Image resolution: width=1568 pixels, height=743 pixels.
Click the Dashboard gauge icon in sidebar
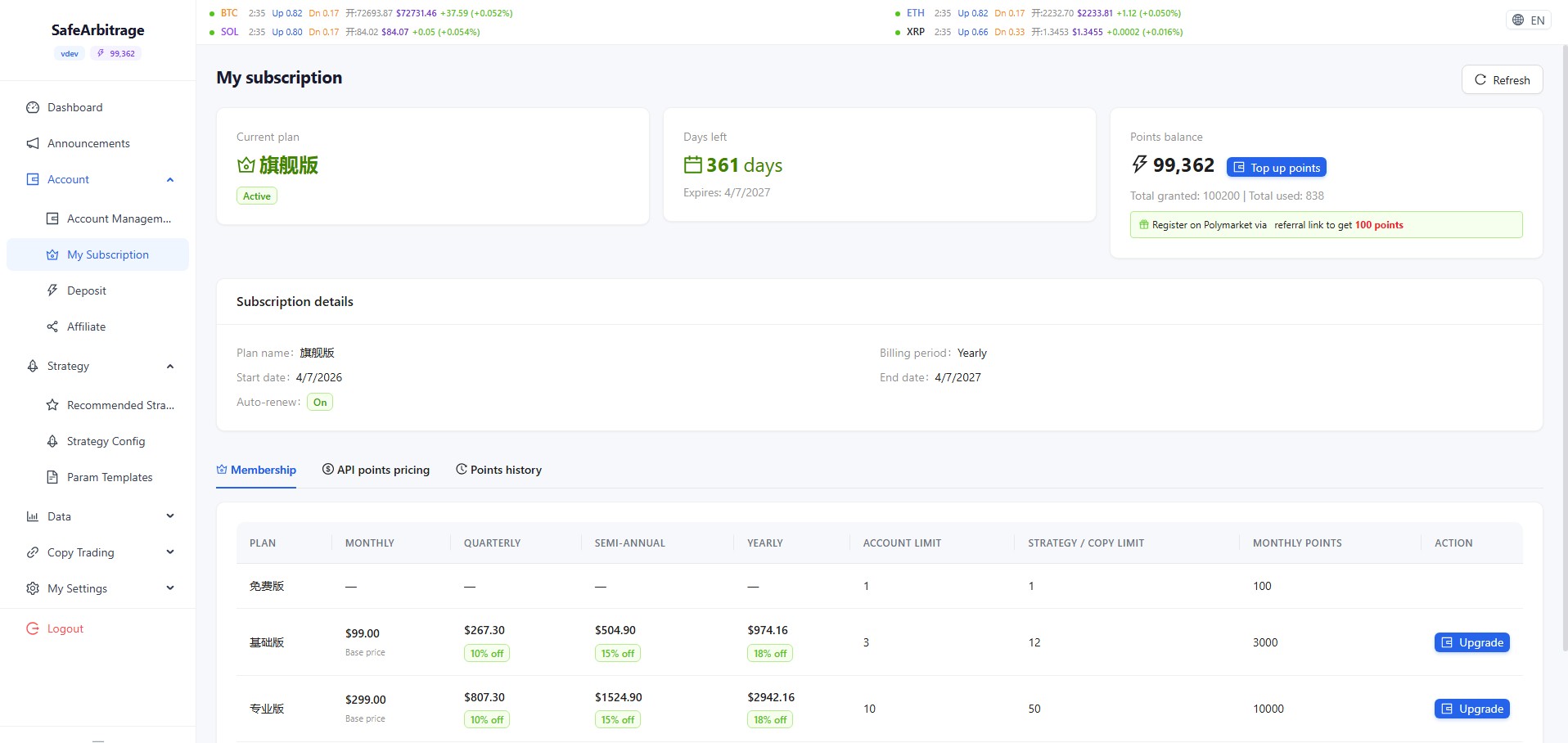pos(33,107)
